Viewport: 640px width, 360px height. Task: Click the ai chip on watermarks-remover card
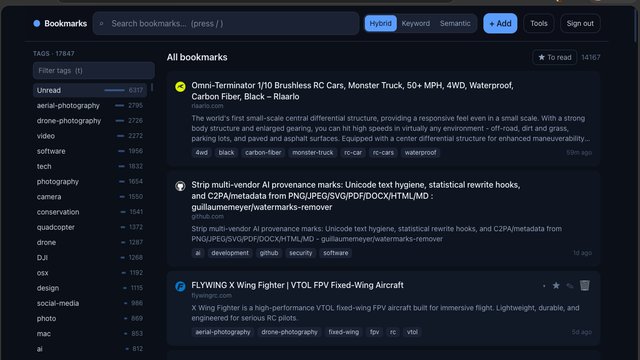pos(198,253)
